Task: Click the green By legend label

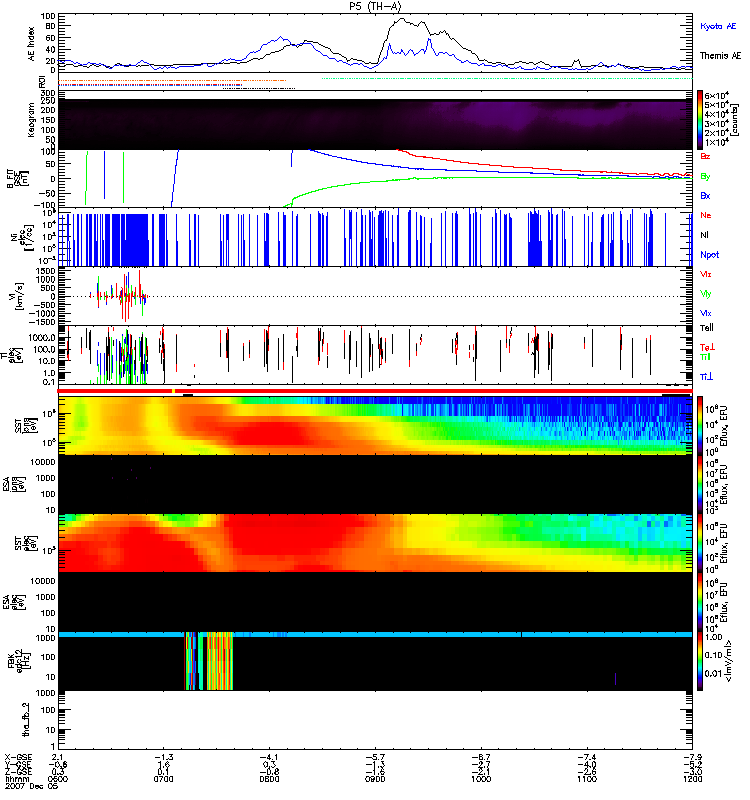Action: pyautogui.click(x=705, y=177)
